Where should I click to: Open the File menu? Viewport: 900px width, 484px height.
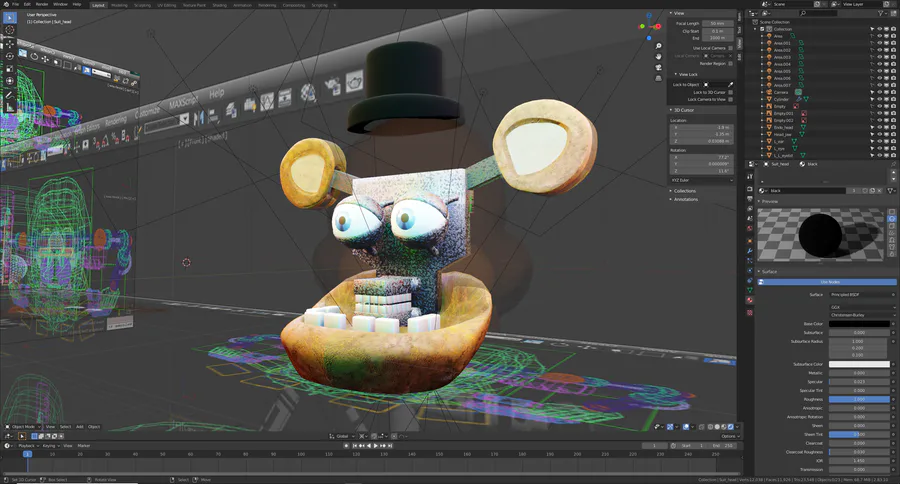(x=15, y=4)
